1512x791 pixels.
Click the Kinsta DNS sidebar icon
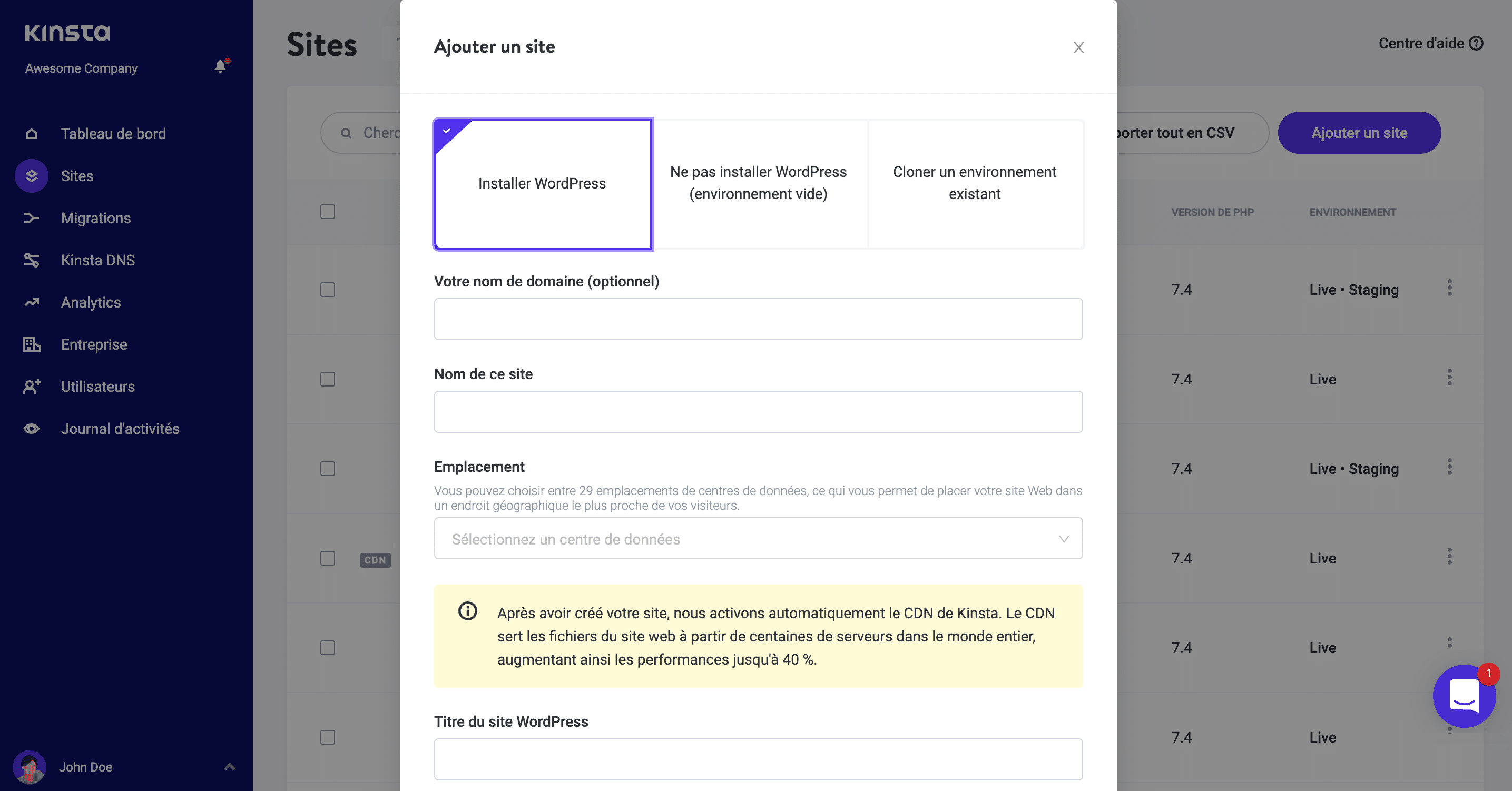click(30, 260)
